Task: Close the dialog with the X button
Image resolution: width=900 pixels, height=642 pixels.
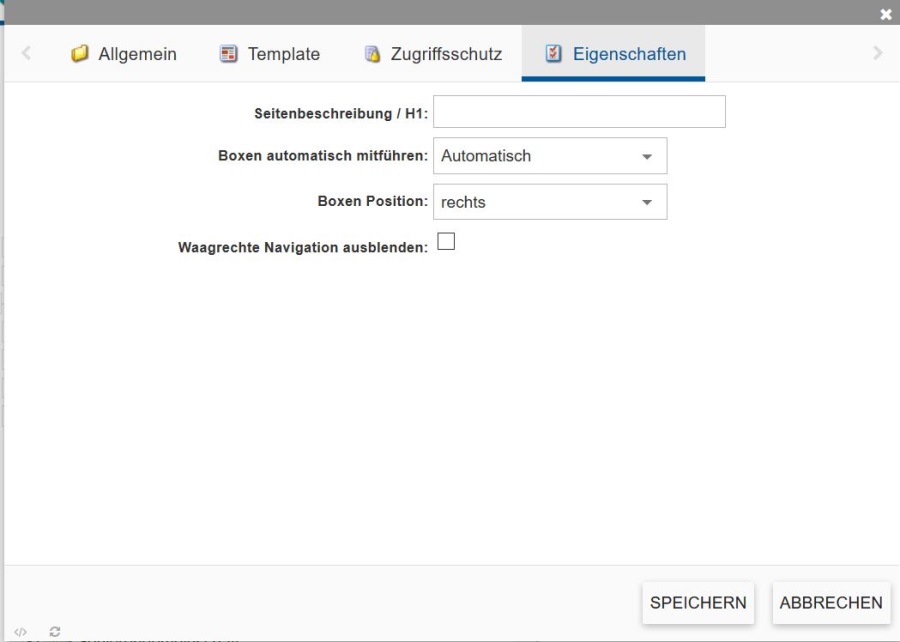Action: click(885, 14)
